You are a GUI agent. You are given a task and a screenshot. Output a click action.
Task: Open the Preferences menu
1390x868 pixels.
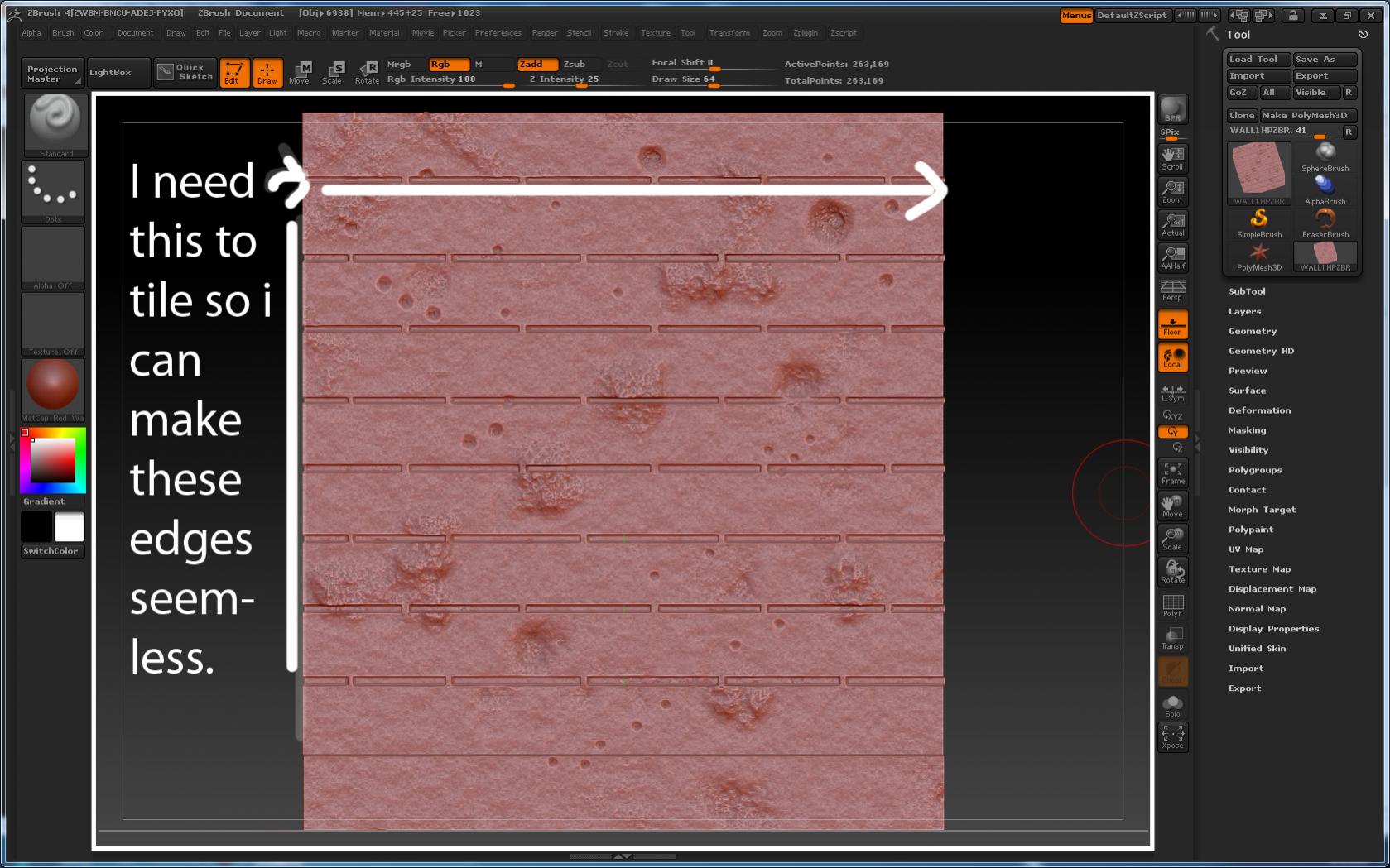click(x=498, y=33)
